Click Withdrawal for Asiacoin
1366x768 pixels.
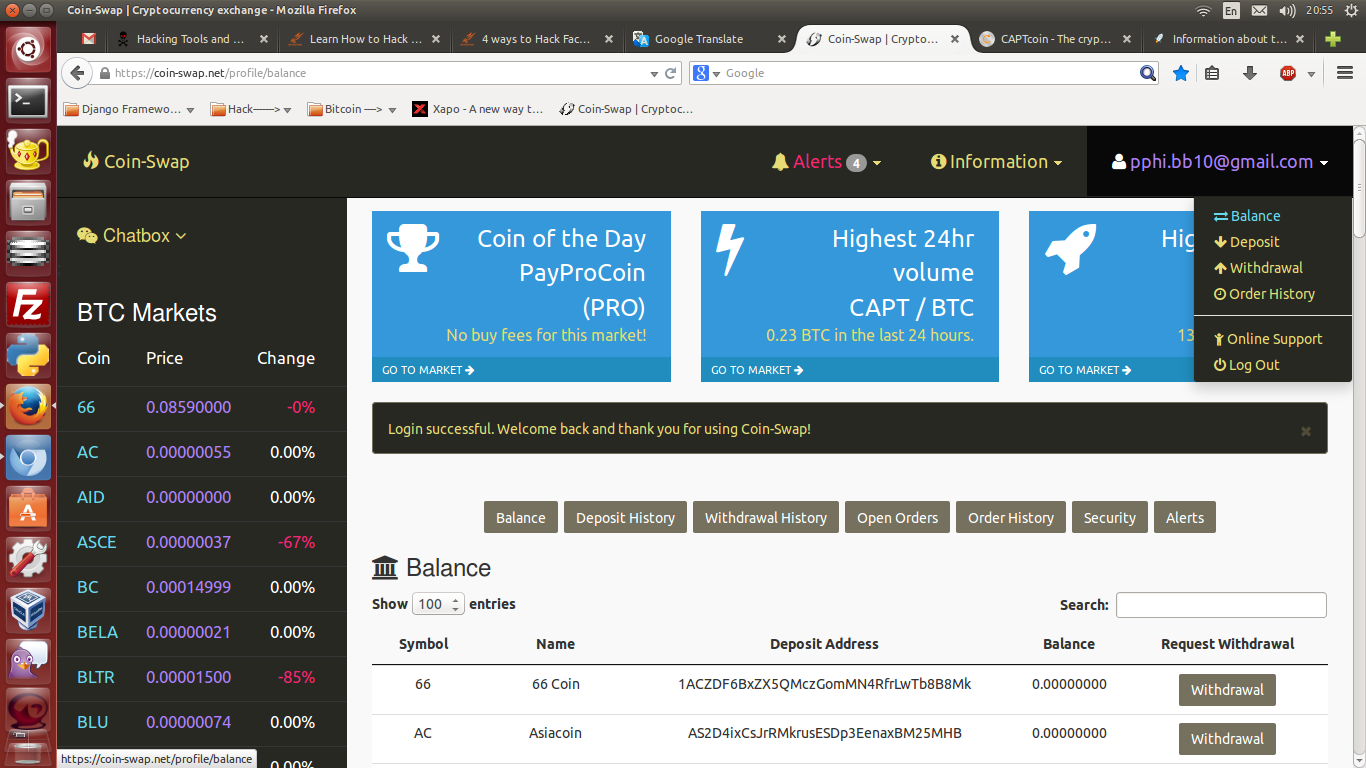click(1227, 739)
